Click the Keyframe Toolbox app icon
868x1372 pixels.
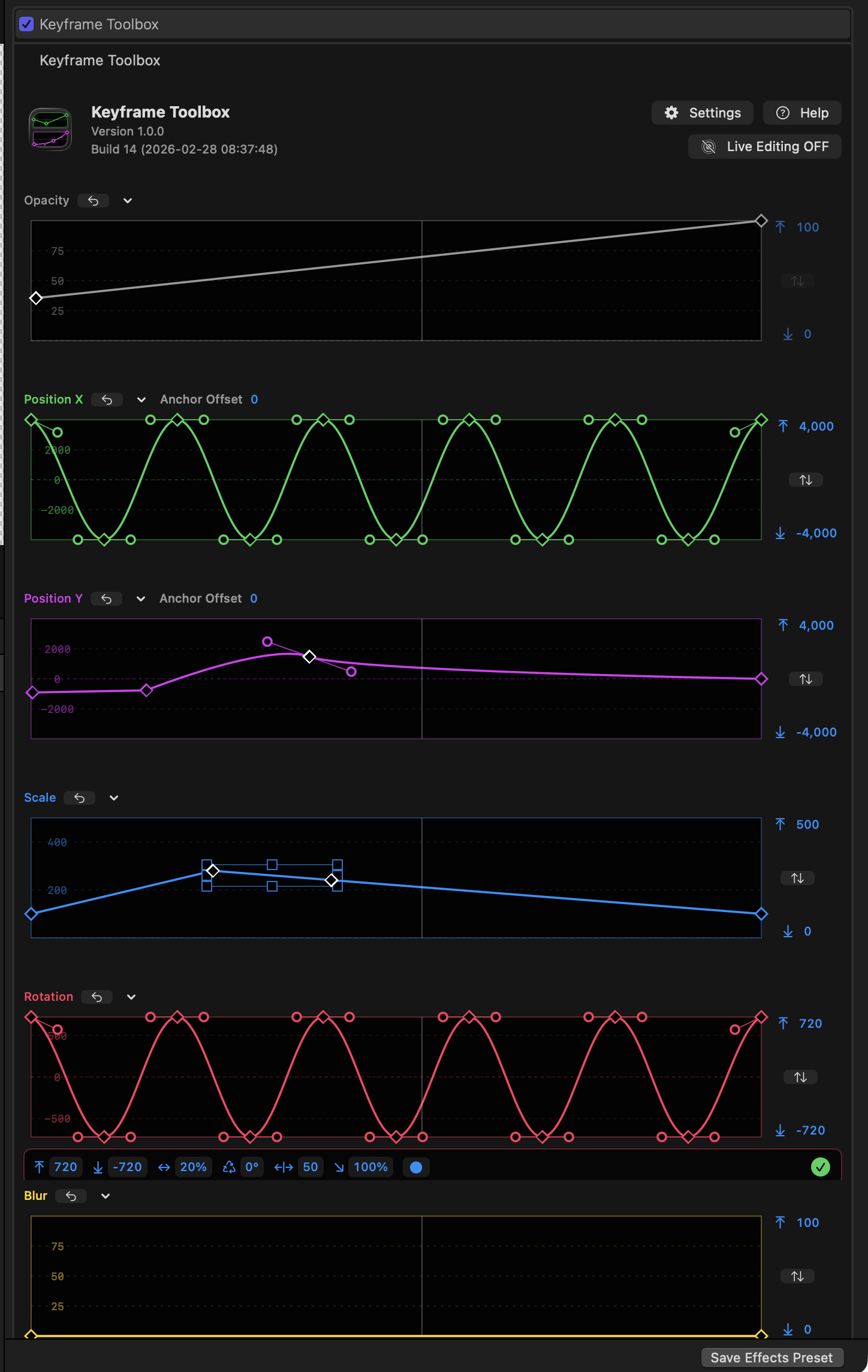pos(51,130)
